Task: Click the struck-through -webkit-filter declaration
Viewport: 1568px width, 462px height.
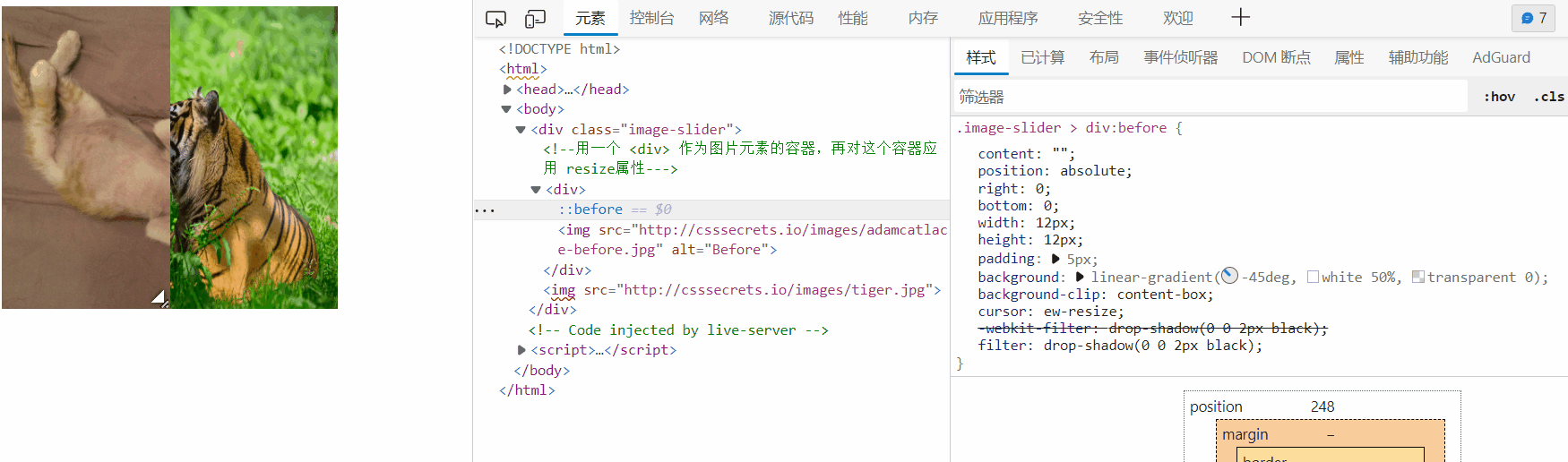Action: coord(1152,329)
